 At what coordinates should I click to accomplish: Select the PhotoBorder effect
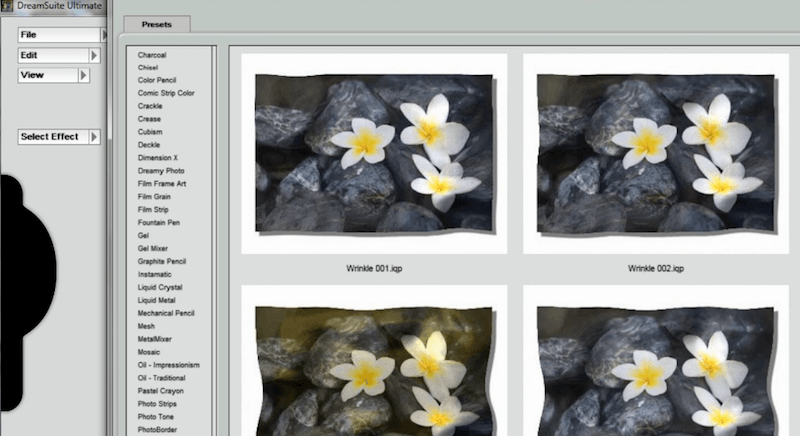pos(157,430)
